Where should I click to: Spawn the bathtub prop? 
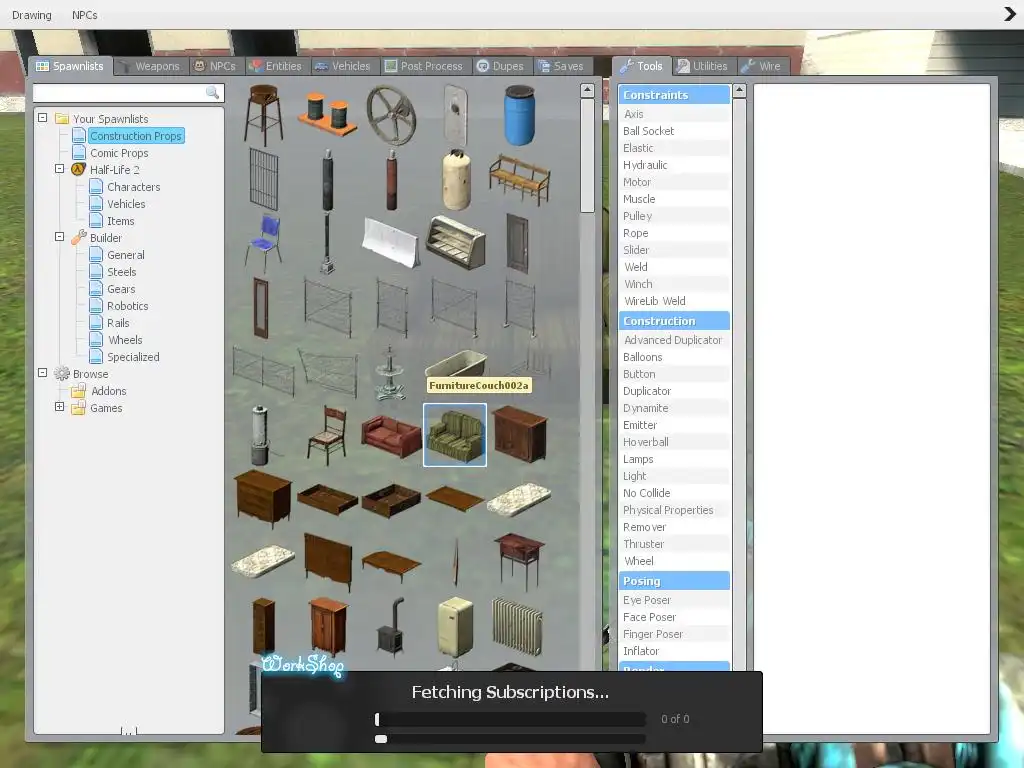(x=455, y=363)
